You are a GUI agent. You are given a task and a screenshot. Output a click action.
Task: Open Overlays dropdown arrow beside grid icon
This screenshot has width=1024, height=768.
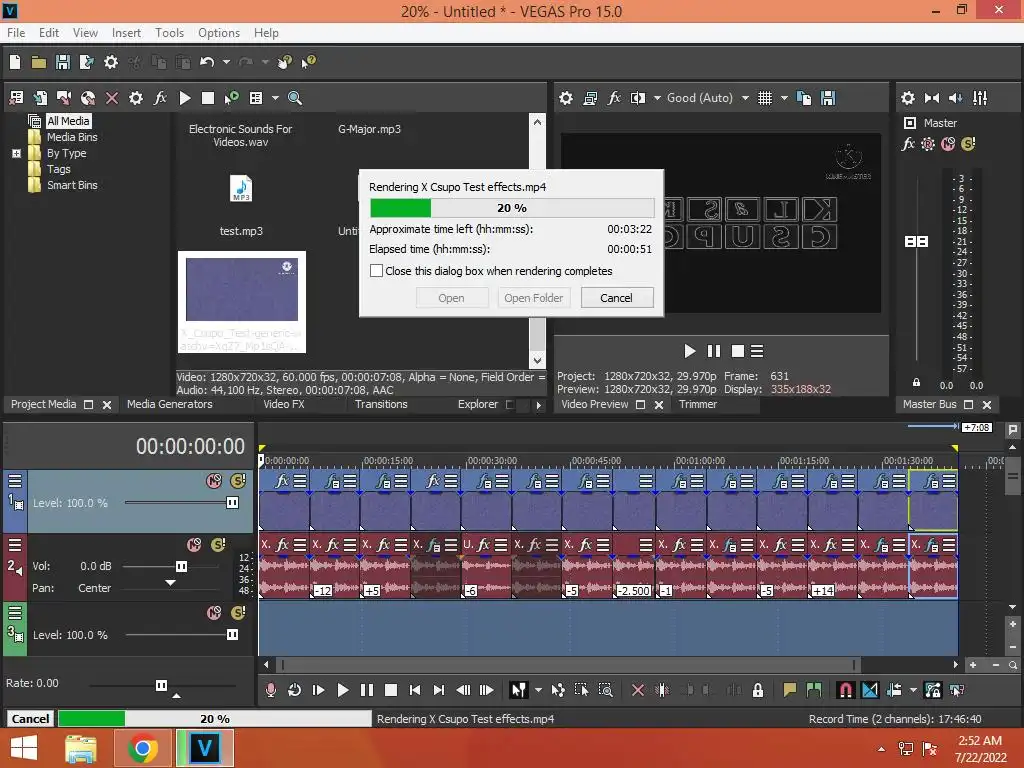(x=784, y=98)
